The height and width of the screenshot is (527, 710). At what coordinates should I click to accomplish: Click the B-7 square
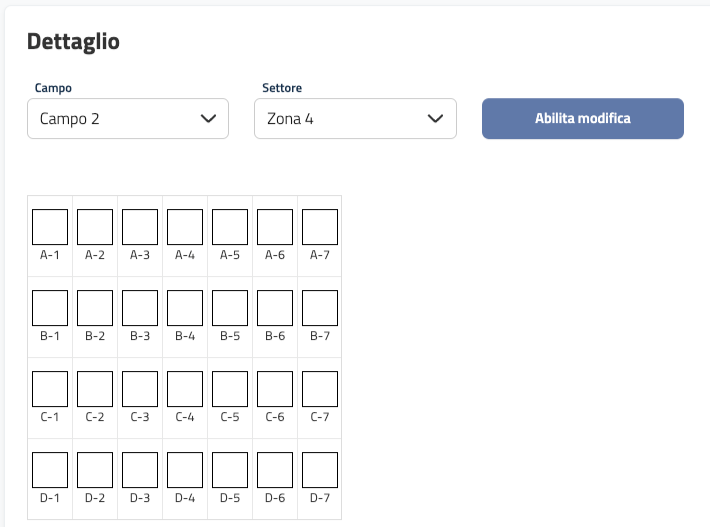click(x=320, y=308)
